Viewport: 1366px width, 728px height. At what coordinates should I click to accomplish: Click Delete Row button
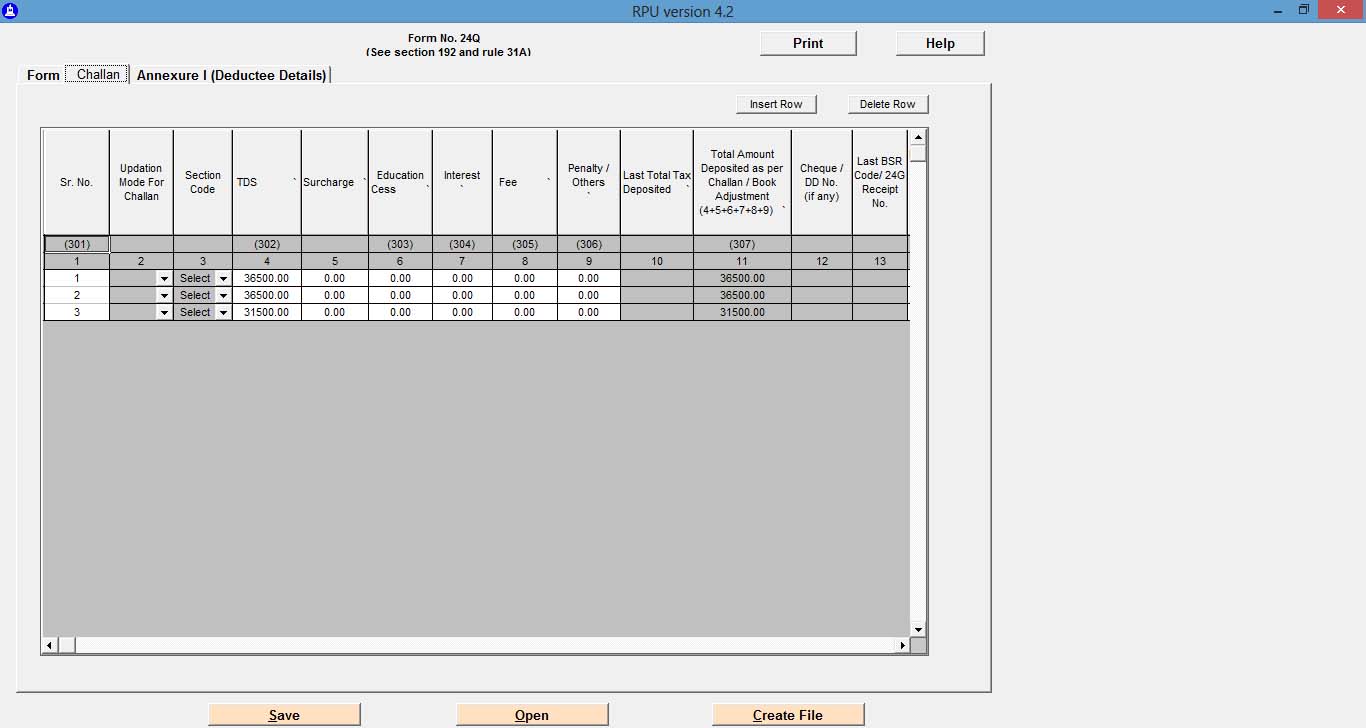pyautogui.click(x=888, y=104)
